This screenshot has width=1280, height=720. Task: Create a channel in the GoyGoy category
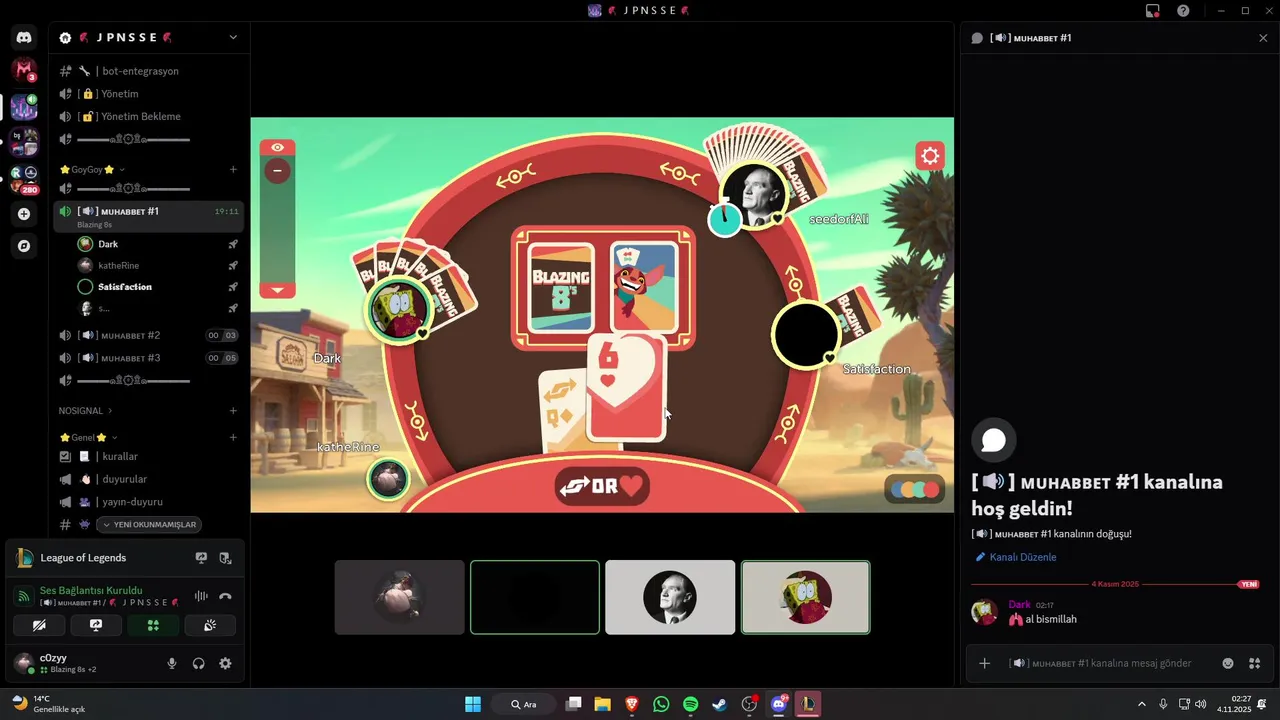[233, 169]
